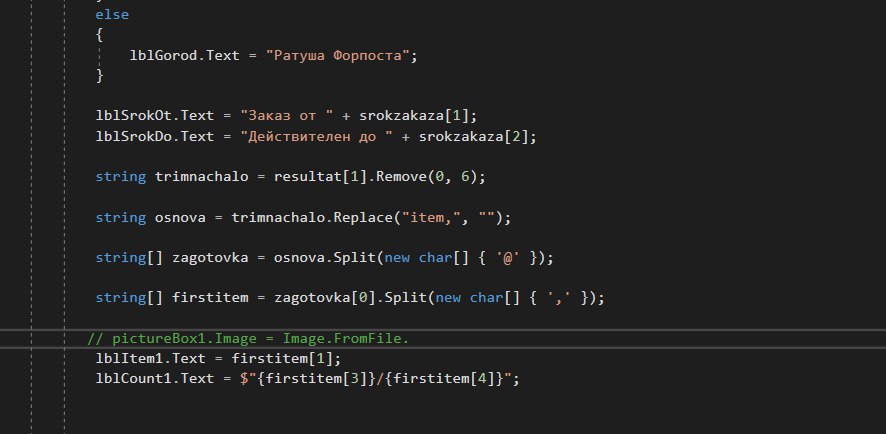Click lblSrokOt.Text in the assignment line
Viewport: 886px width, 434px height.
click(x=155, y=115)
